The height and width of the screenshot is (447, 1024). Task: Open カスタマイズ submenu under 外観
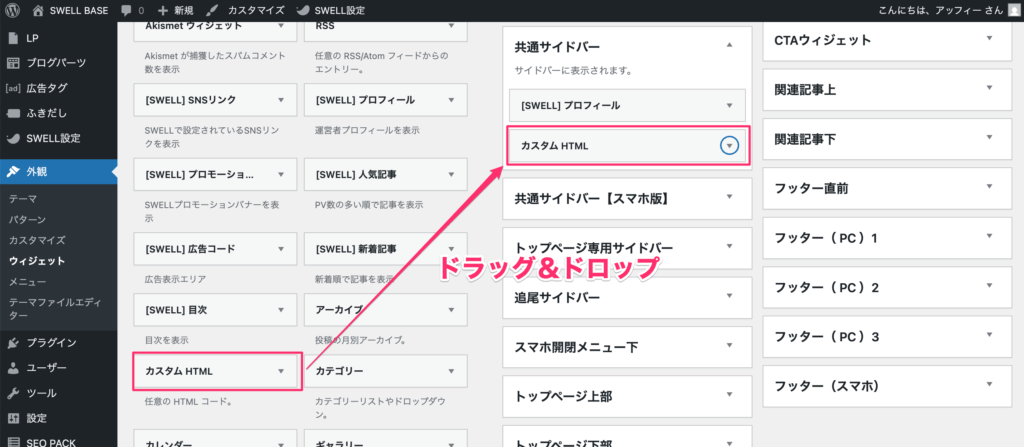pos(37,240)
